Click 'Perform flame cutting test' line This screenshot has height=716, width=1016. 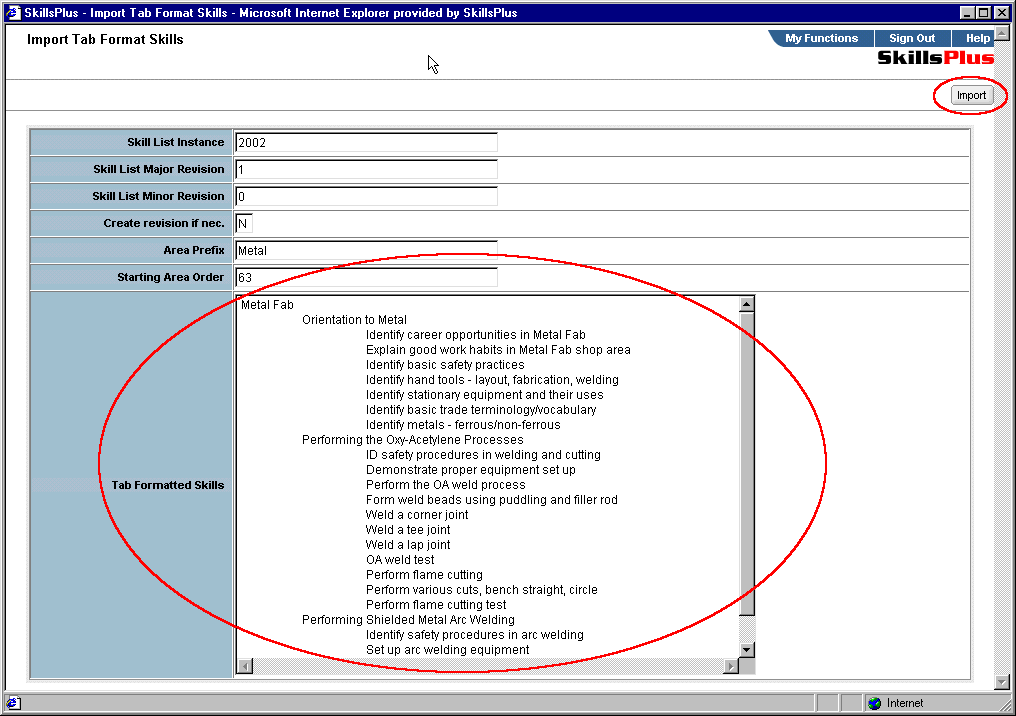tap(436, 605)
